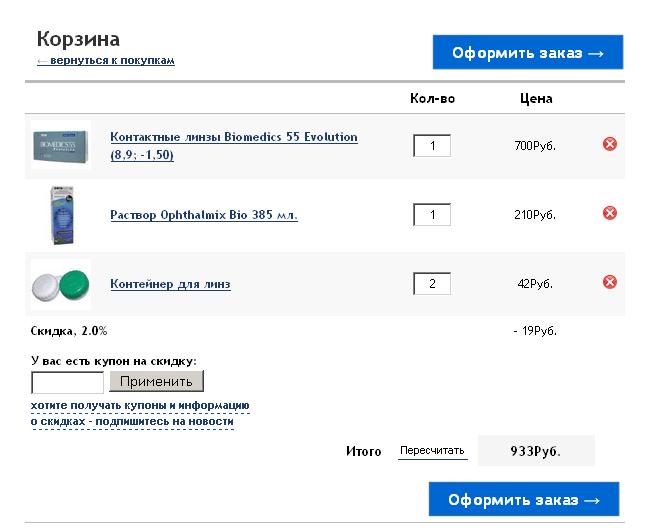The image size is (669, 528).
Task: Click the lens container product image
Action: (x=60, y=283)
